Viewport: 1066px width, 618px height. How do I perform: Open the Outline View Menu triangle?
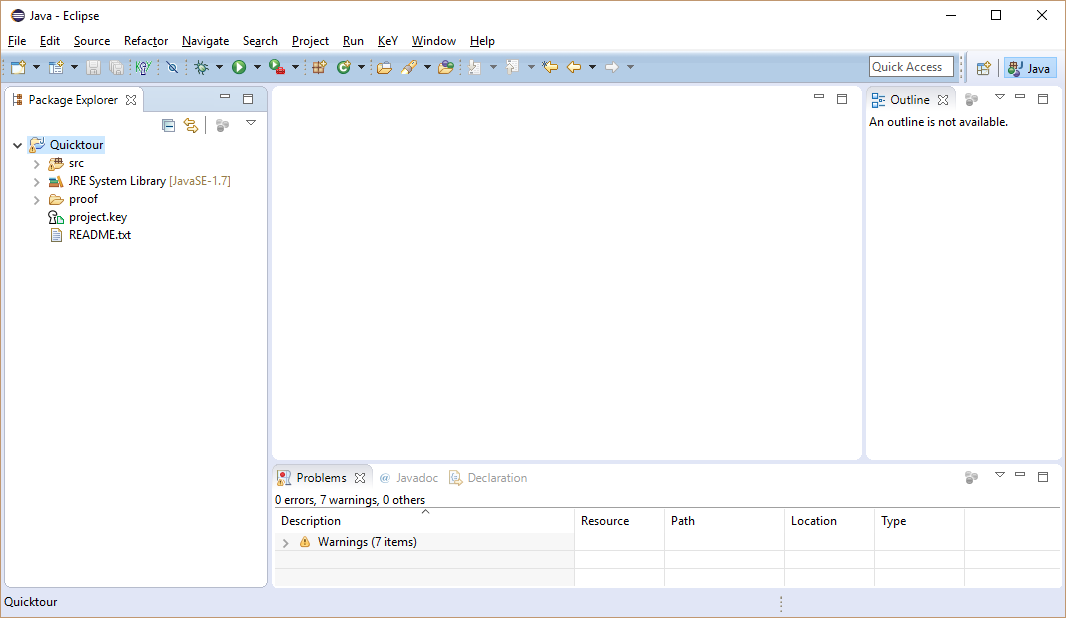(999, 97)
